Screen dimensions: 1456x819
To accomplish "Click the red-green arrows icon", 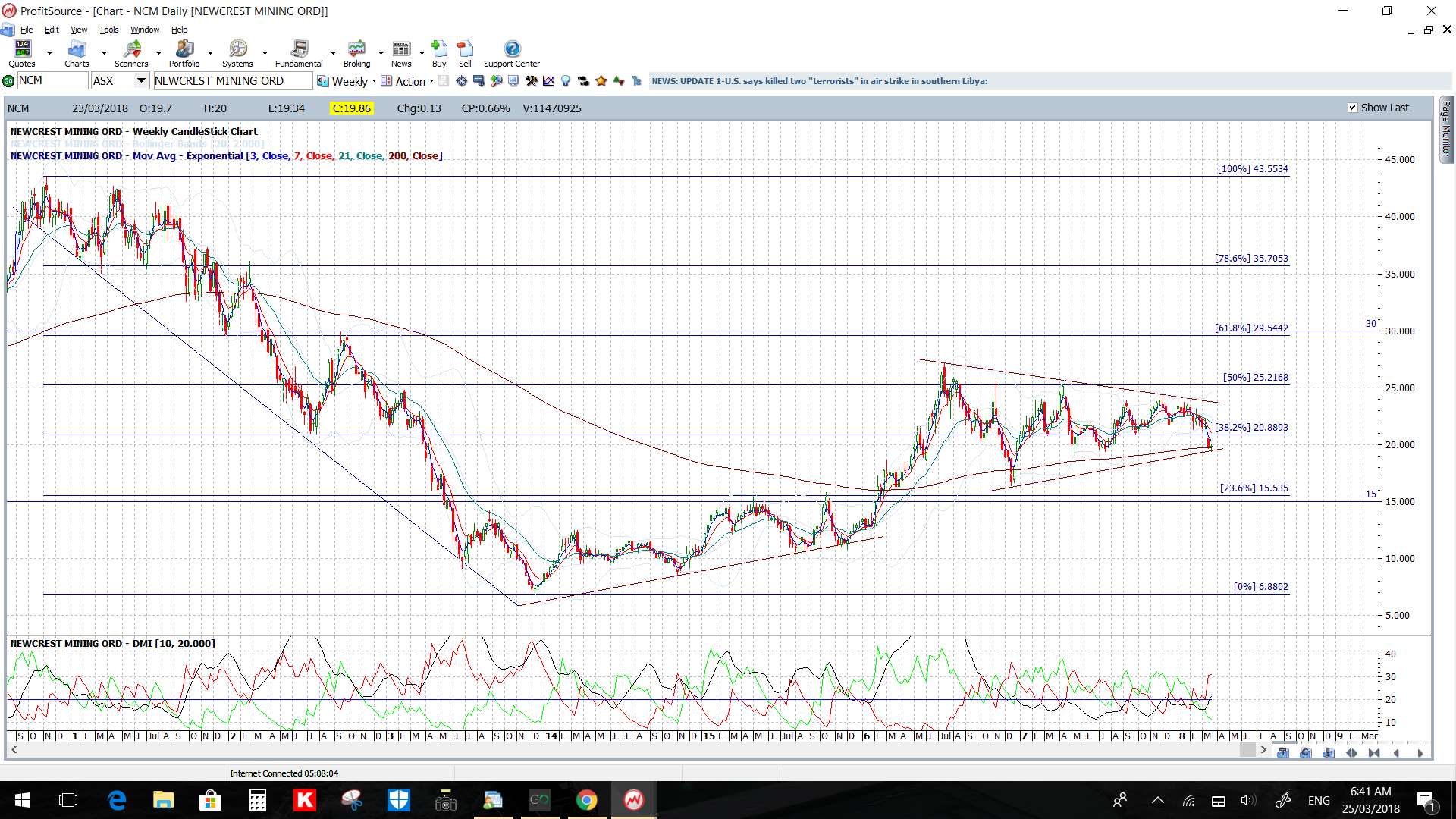I will tap(619, 81).
